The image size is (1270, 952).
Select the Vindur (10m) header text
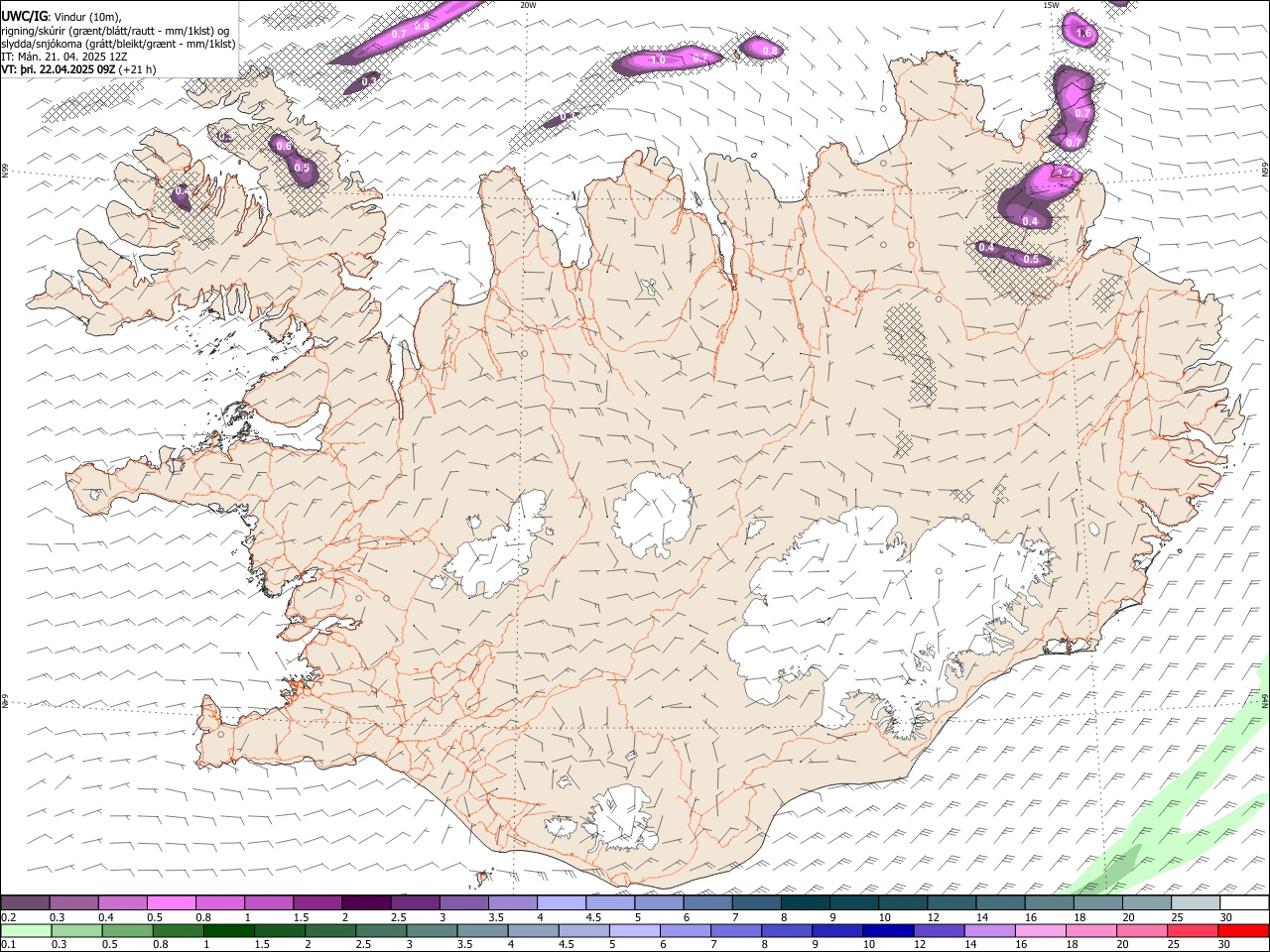pos(86,17)
